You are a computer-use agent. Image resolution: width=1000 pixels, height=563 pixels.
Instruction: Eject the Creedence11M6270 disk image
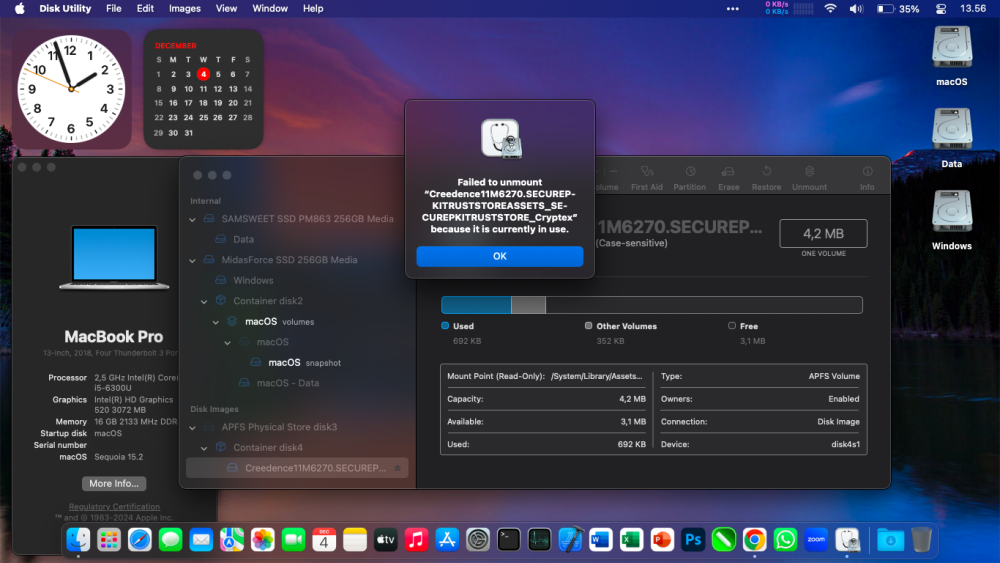pos(397,467)
